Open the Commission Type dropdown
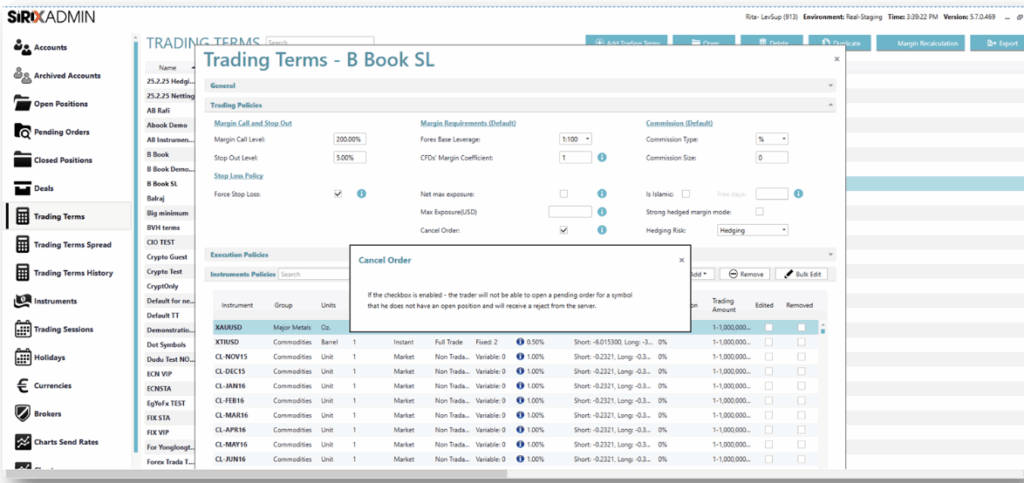 tap(771, 139)
